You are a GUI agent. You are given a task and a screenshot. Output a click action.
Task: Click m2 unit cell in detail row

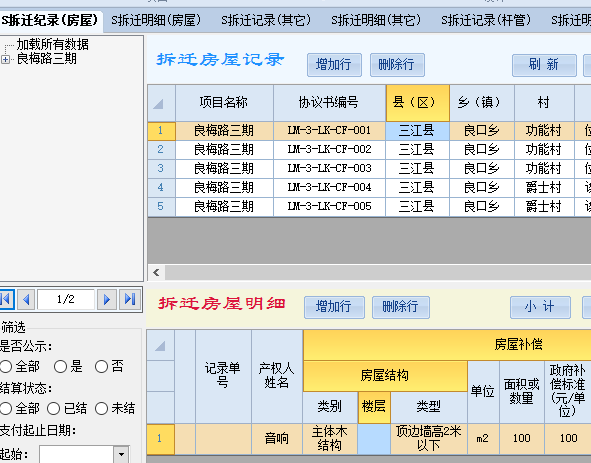point(484,439)
